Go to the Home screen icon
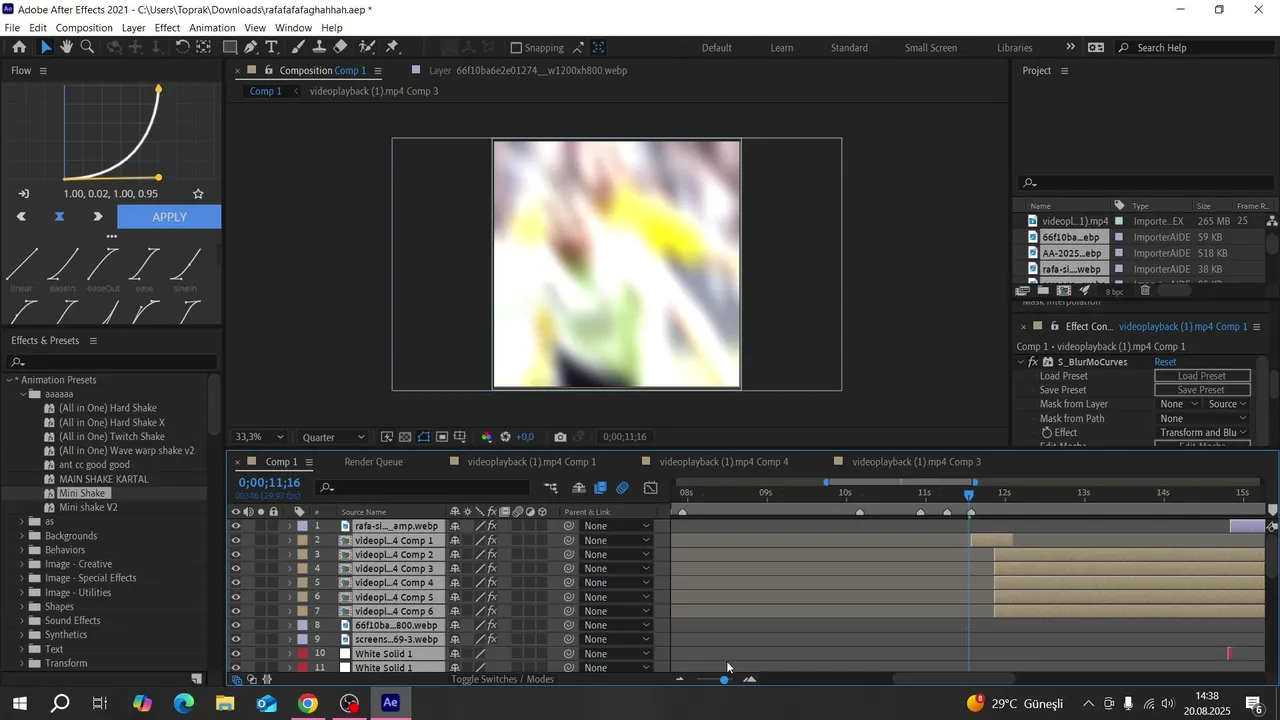Image resolution: width=1280 pixels, height=720 pixels. point(19,47)
